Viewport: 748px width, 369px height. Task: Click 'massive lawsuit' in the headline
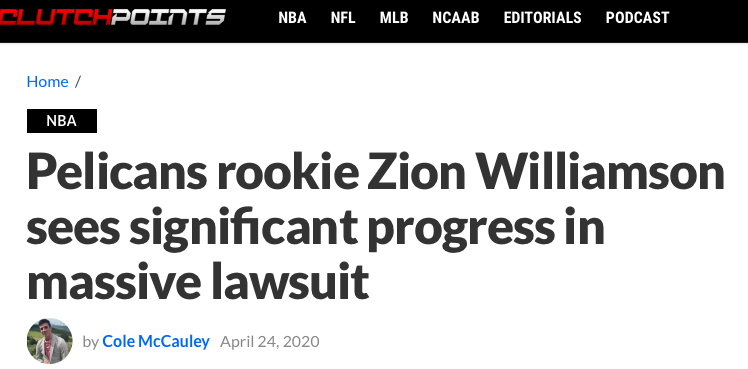click(198, 280)
